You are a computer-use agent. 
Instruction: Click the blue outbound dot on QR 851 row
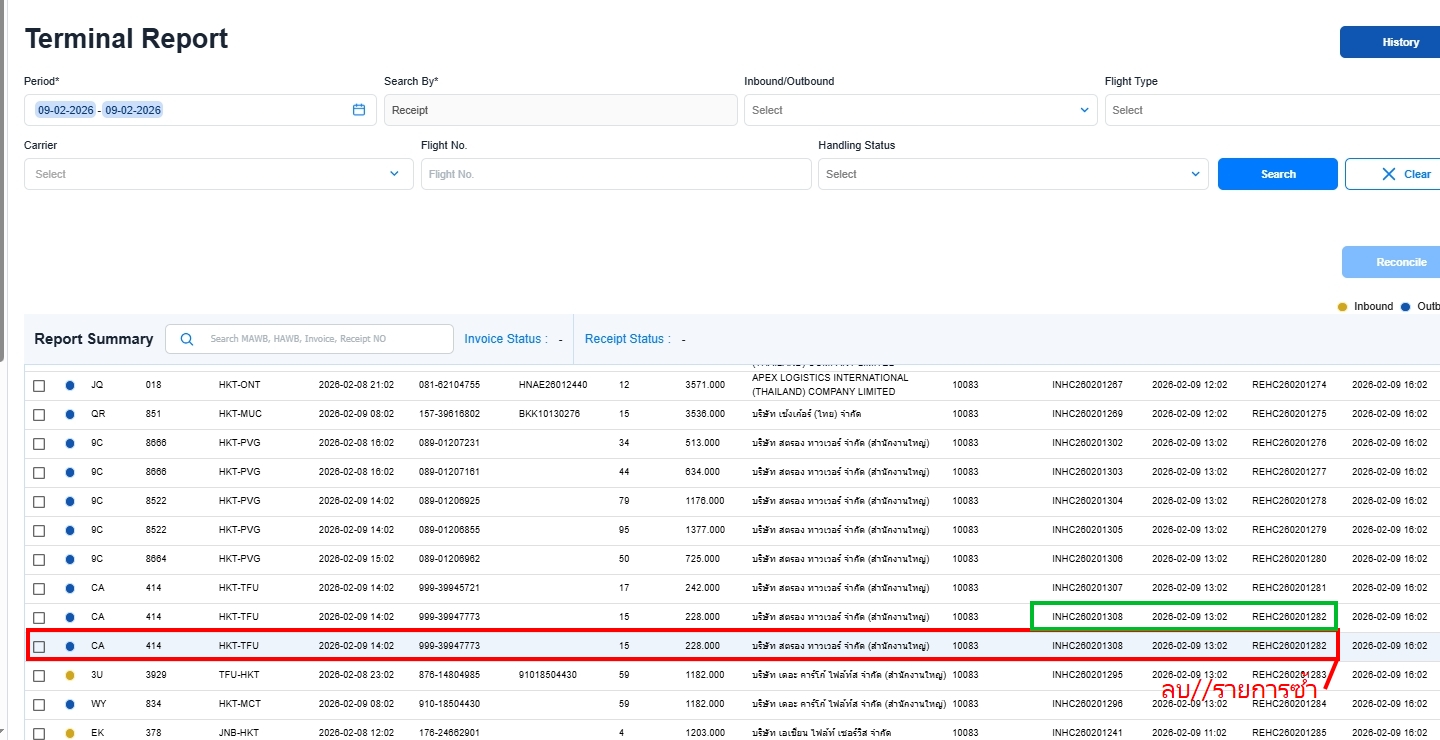pos(69,414)
